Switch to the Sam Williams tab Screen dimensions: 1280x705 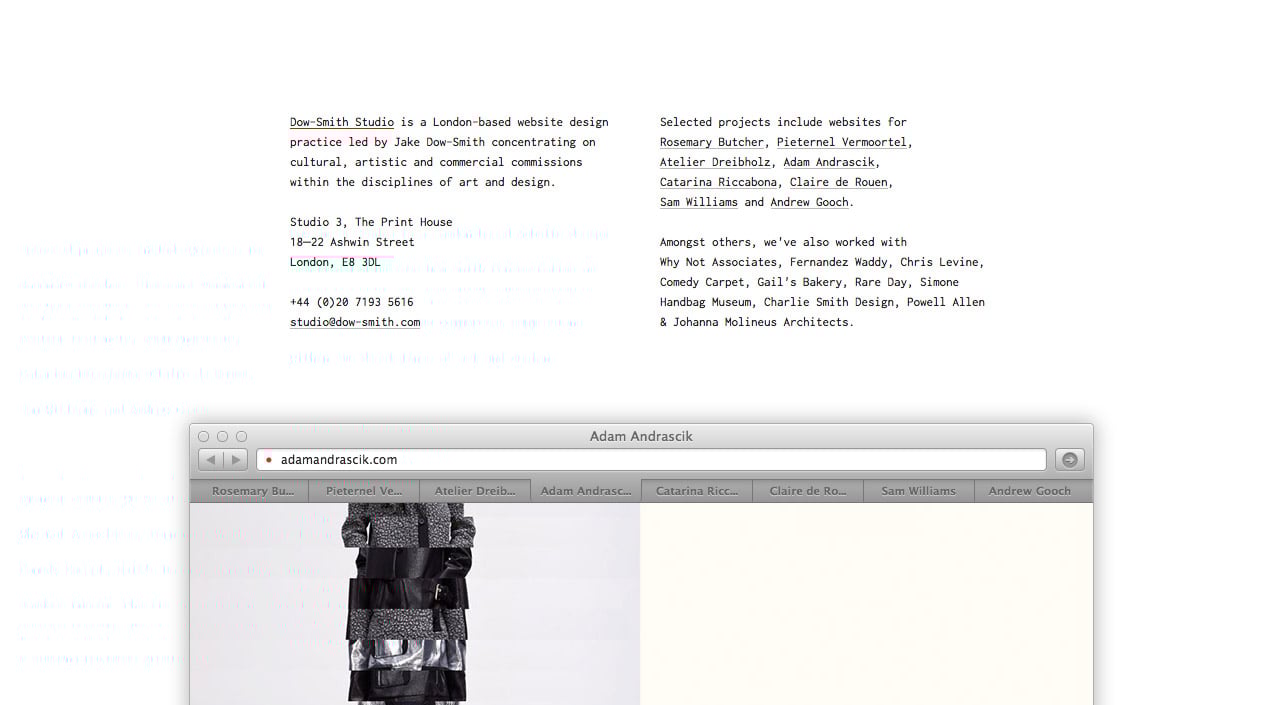[918, 491]
